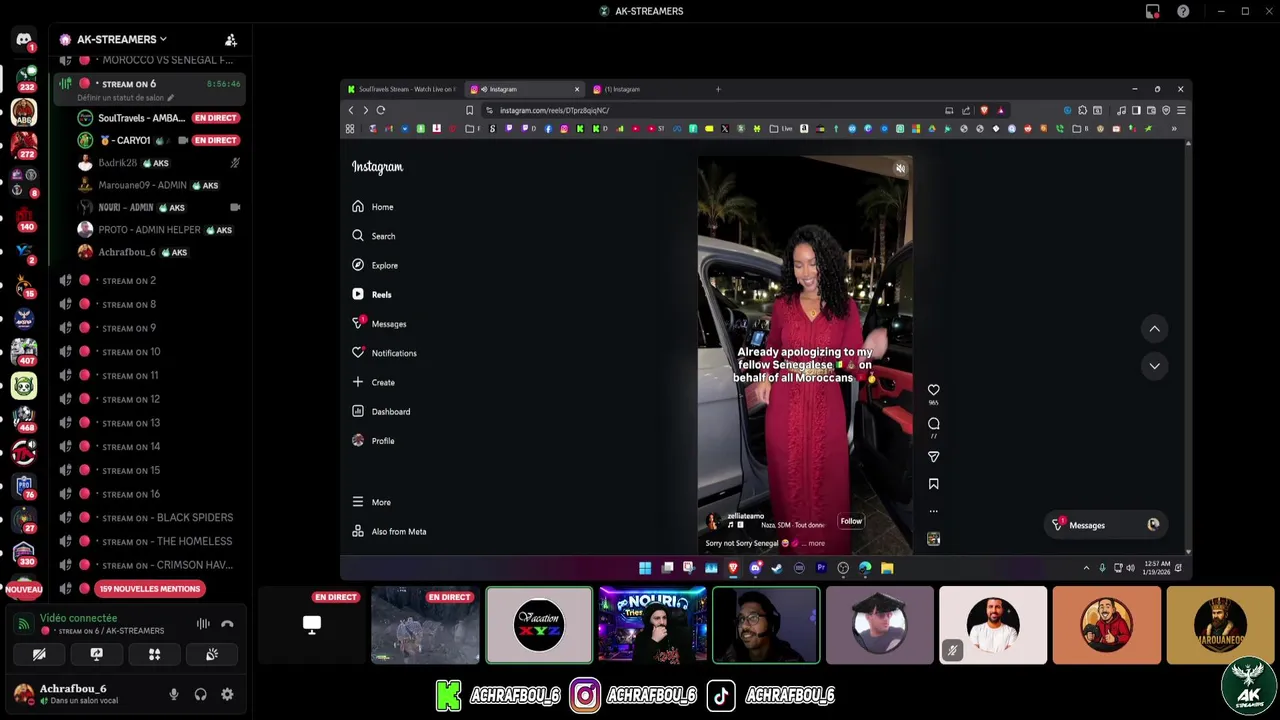Join the STREAM ON 10 voice channel
1280x720 pixels.
coord(150,352)
